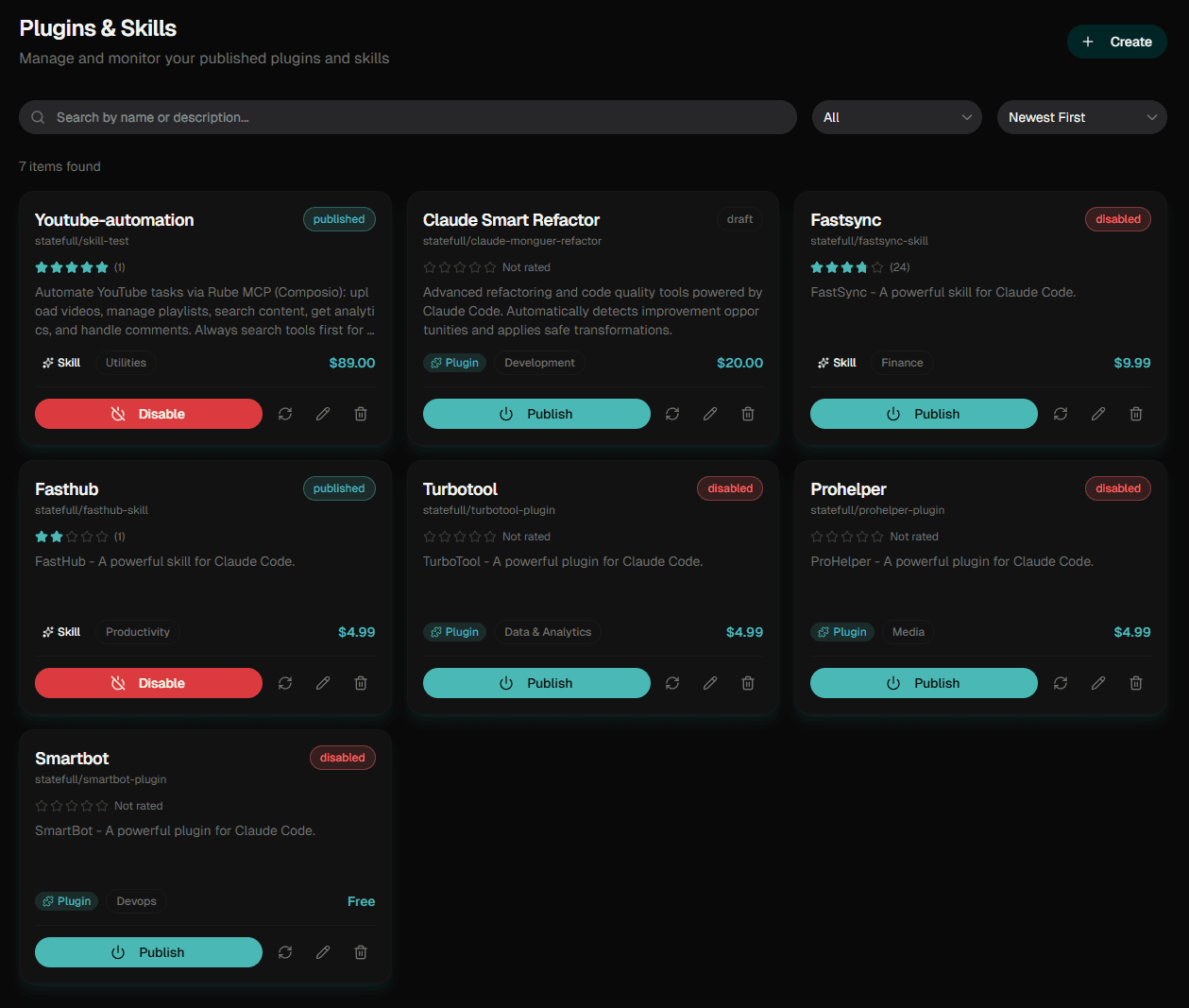Click the Create button
Screen dimensions: 1189x1008
[1116, 42]
